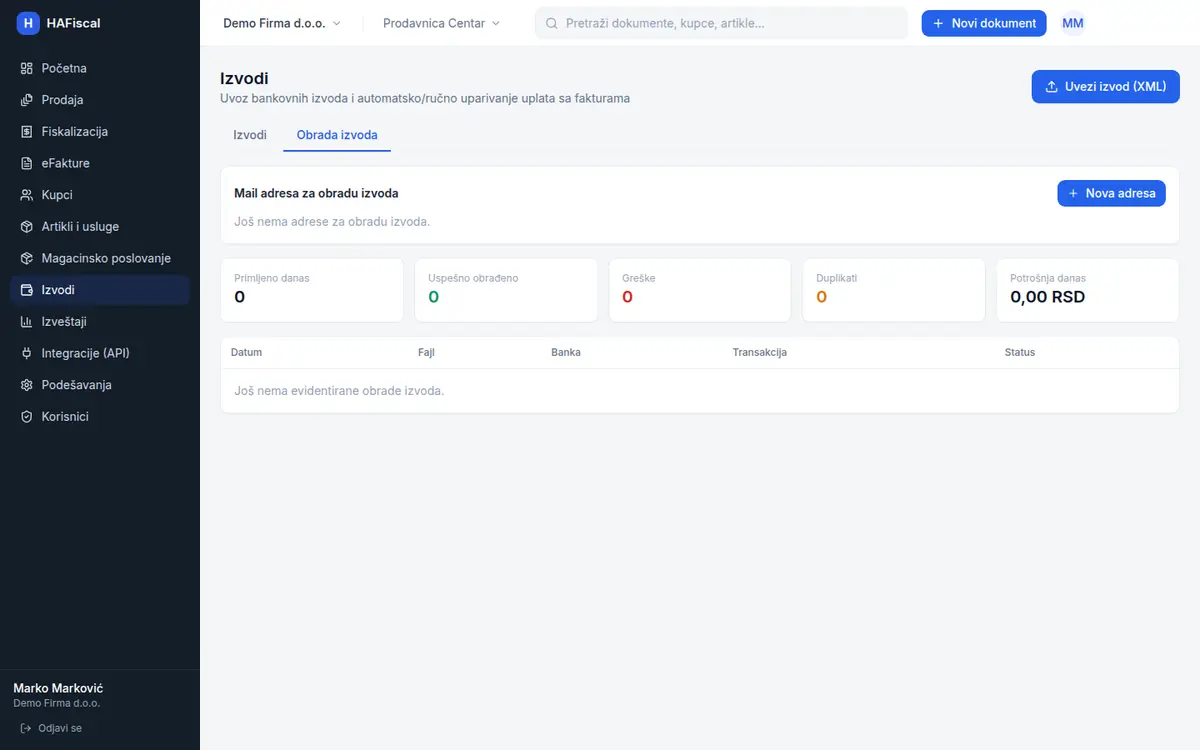Click the eFakture document icon

pyautogui.click(x=27, y=163)
